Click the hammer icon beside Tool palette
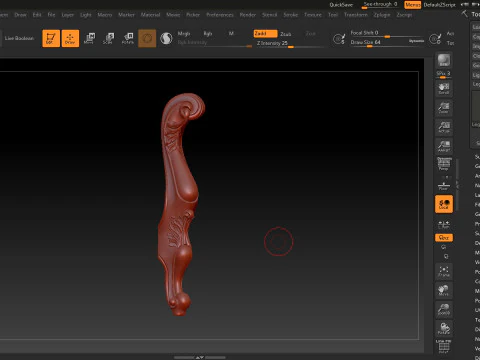This screenshot has height=360, width=480. (464, 14)
